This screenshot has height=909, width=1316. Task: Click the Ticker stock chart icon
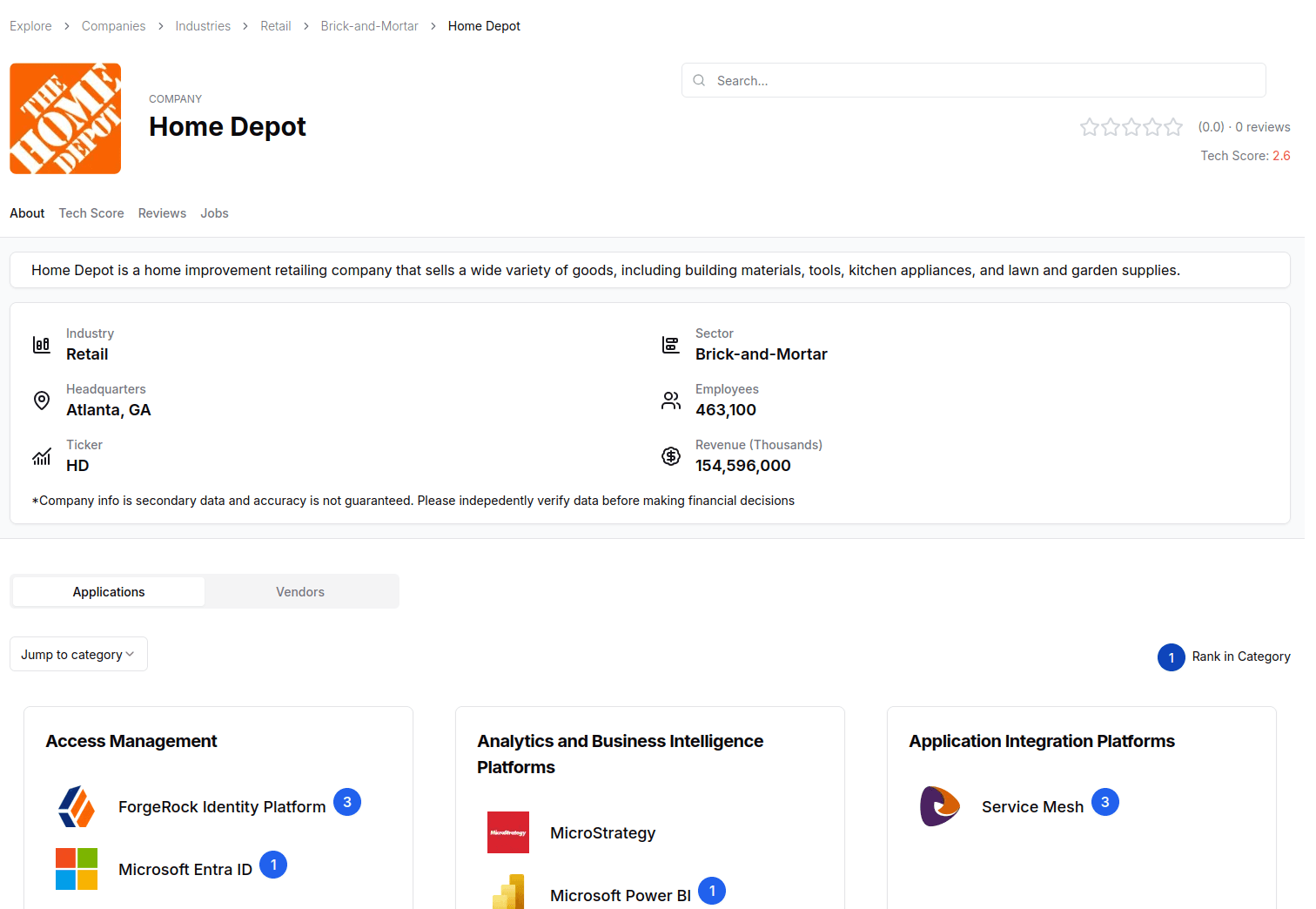pos(42,456)
